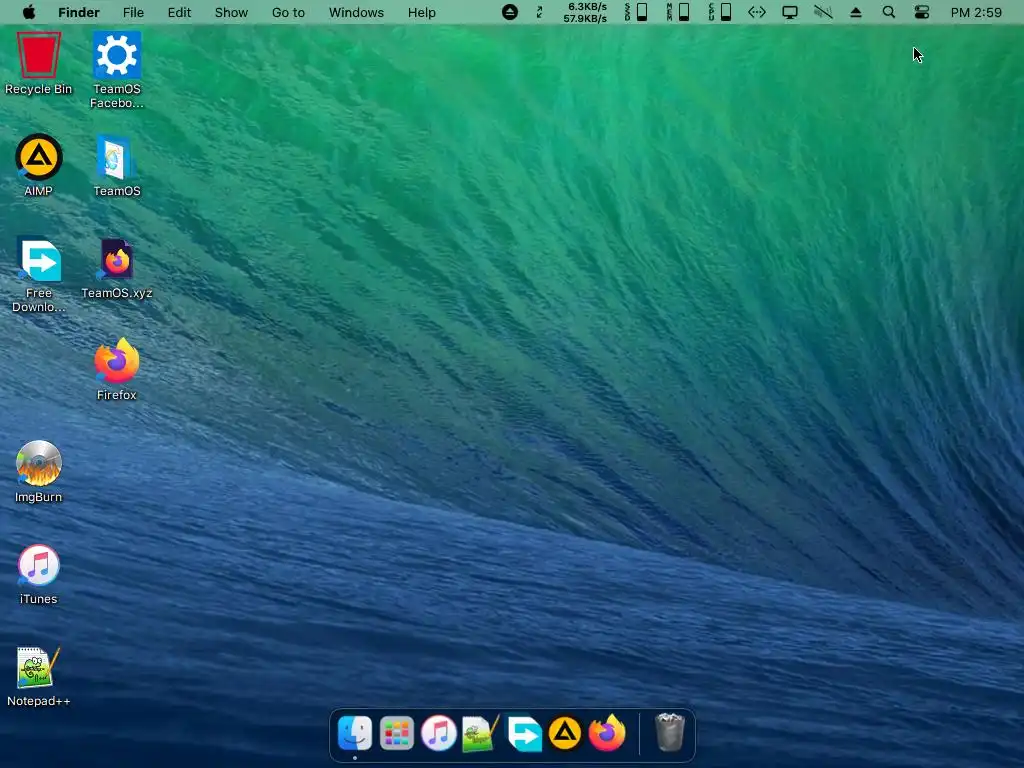Select the iTunes desktop icon
Screen dimensions: 1024x768
[x=39, y=565]
